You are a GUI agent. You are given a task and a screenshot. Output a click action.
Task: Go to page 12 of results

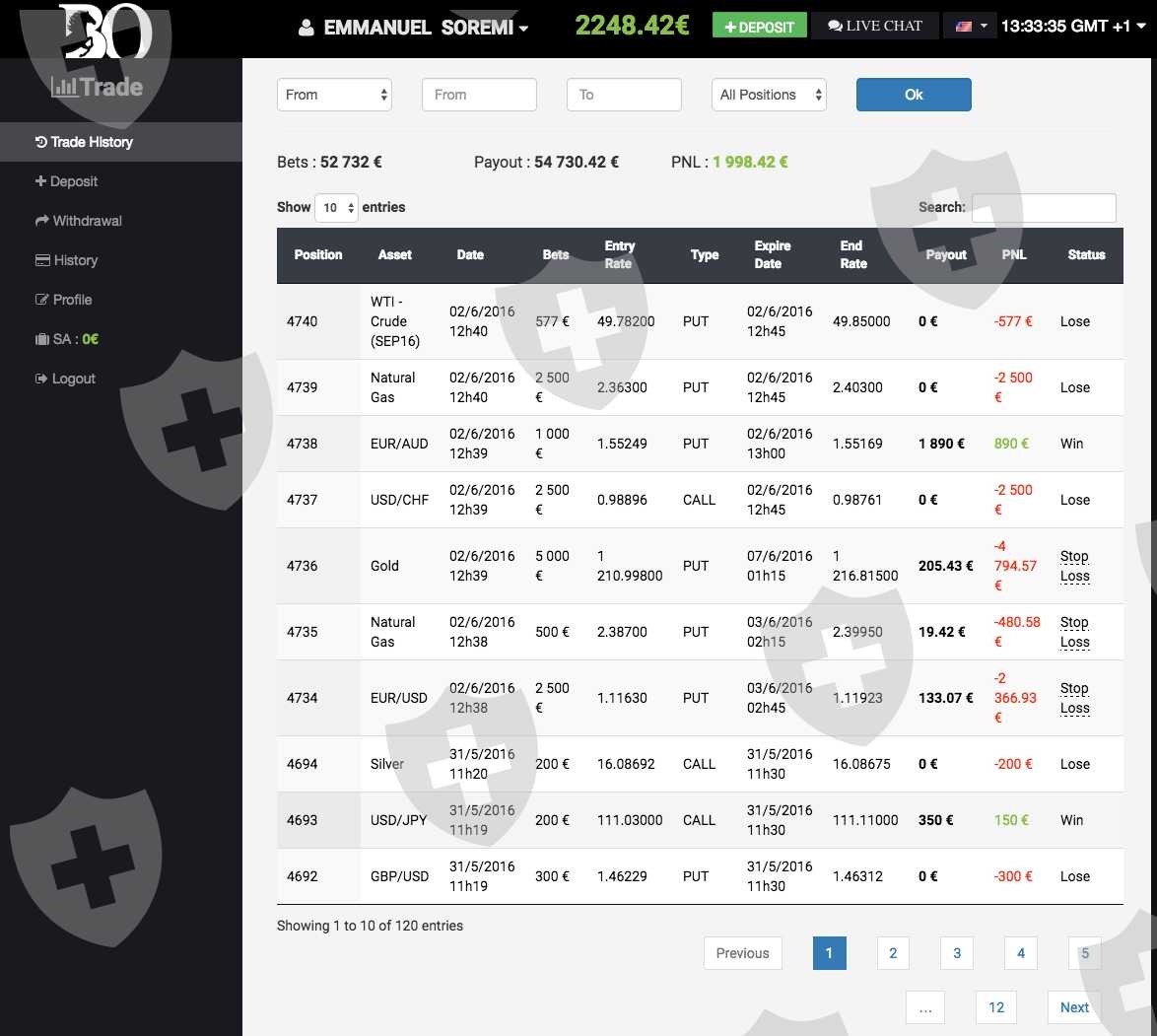click(x=996, y=1007)
